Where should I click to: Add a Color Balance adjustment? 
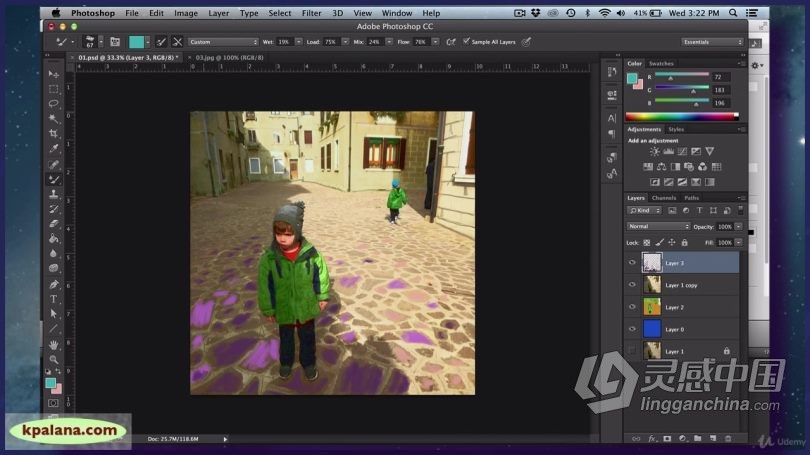coord(662,167)
